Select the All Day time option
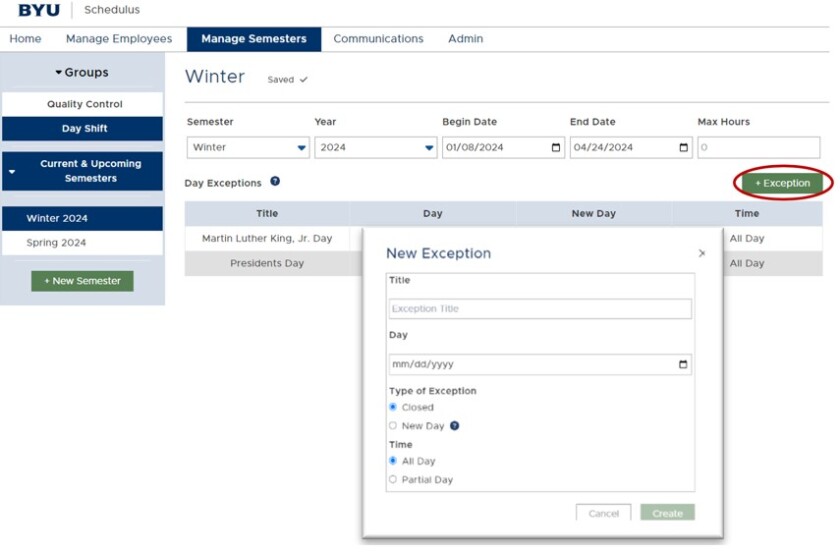The height and width of the screenshot is (552, 840). click(393, 461)
